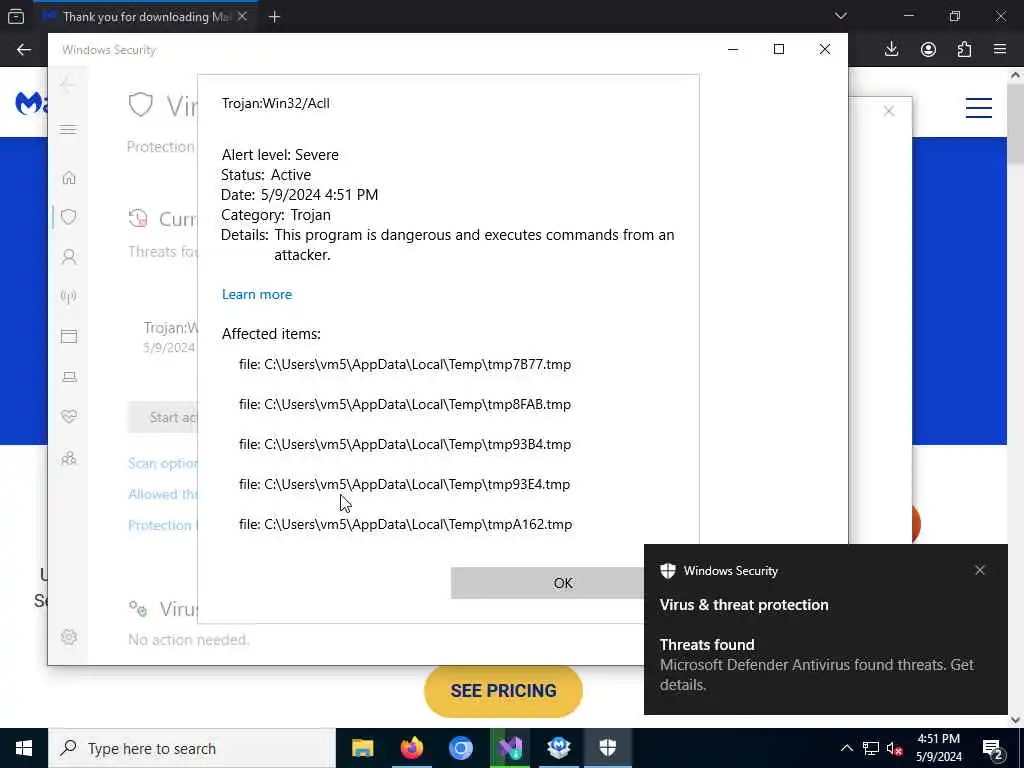Image resolution: width=1024 pixels, height=768 pixels.
Task: Open Home in Windows Security sidebar
Action: [69, 178]
